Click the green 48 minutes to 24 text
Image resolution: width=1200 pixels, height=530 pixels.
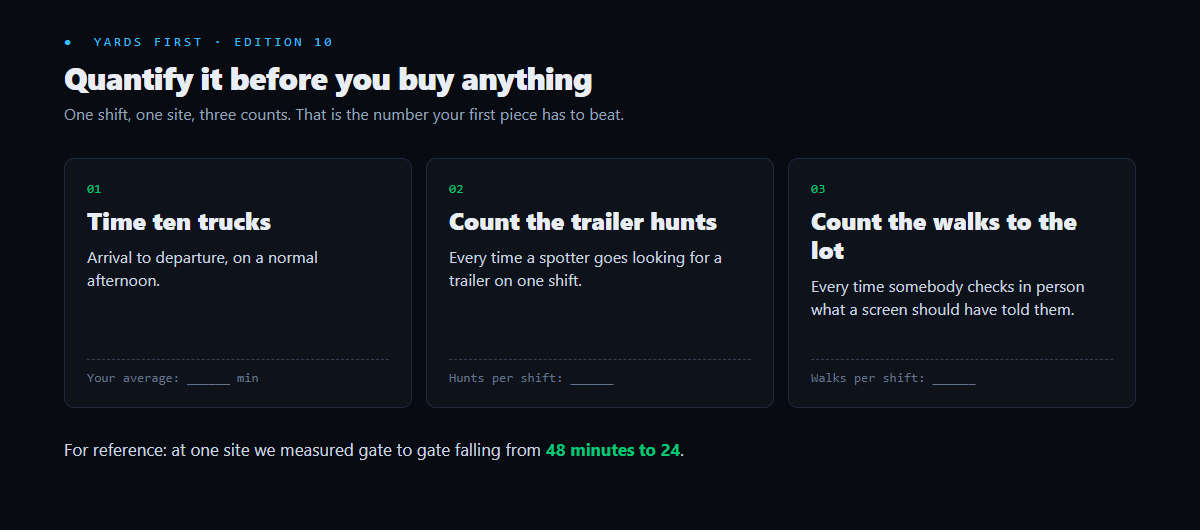point(613,450)
